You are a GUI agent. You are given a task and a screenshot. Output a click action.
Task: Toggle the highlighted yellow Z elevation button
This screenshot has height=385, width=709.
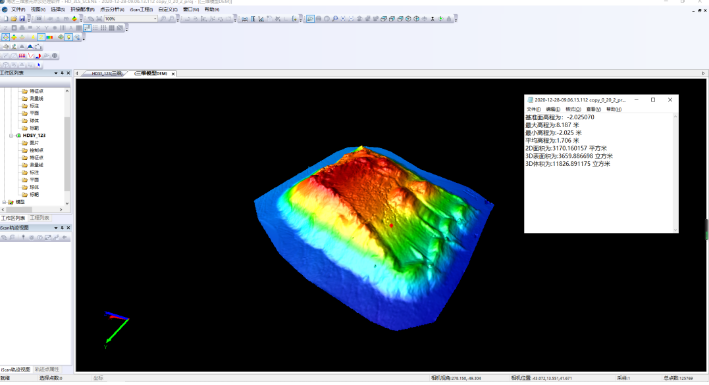(41, 37)
